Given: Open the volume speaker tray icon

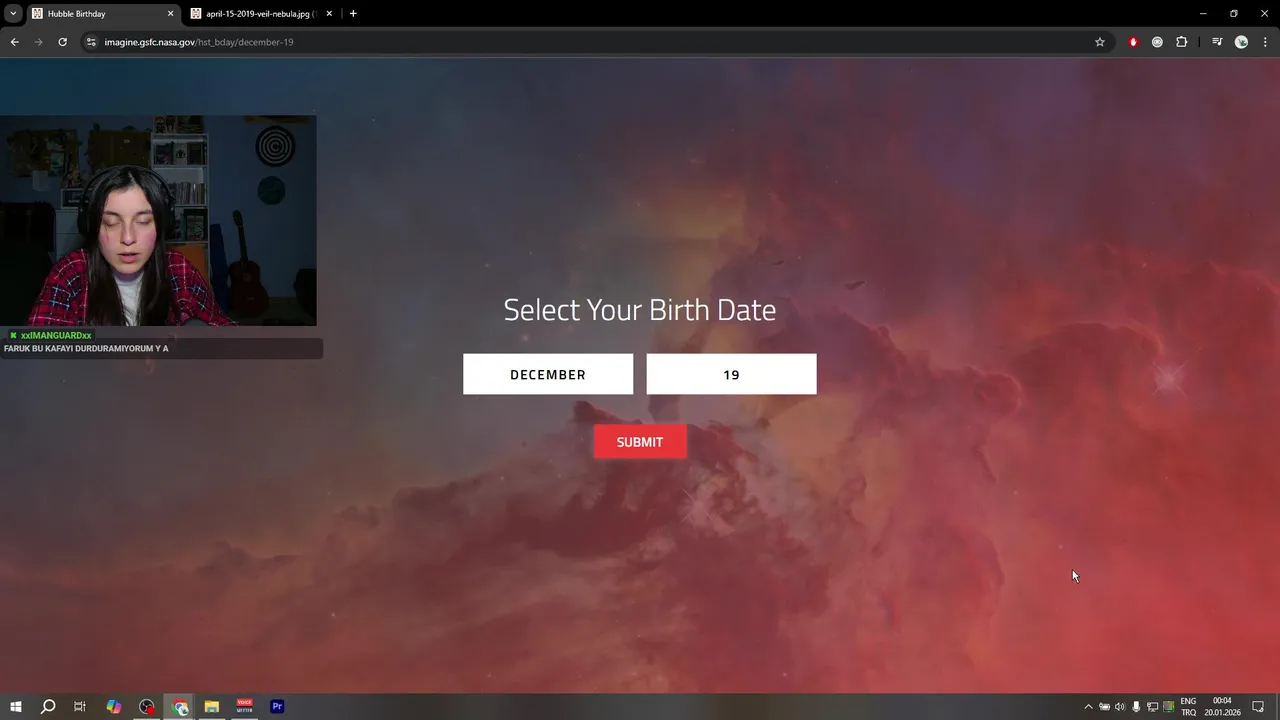Looking at the screenshot, I should [x=1120, y=707].
